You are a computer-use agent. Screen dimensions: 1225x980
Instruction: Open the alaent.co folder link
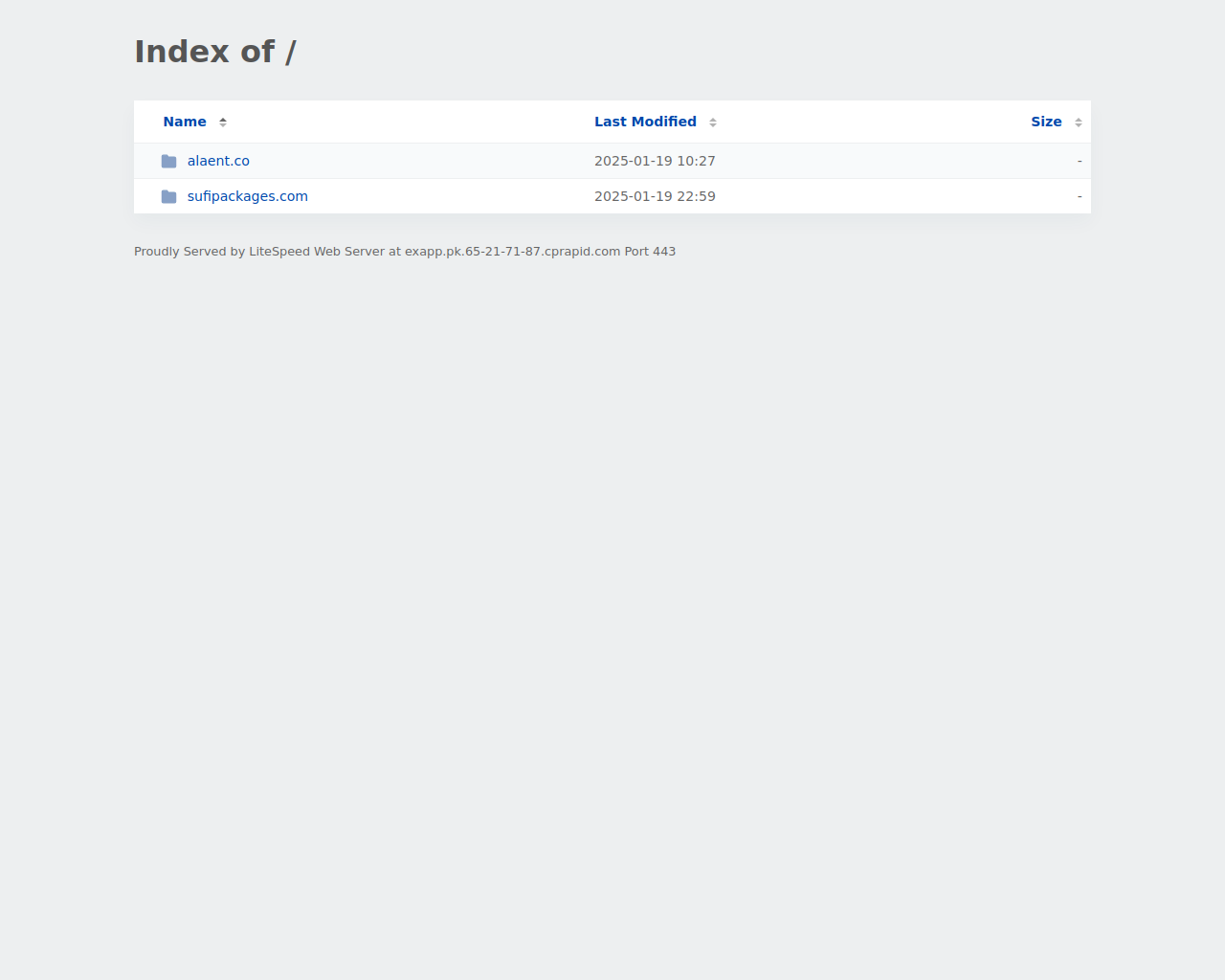point(218,161)
